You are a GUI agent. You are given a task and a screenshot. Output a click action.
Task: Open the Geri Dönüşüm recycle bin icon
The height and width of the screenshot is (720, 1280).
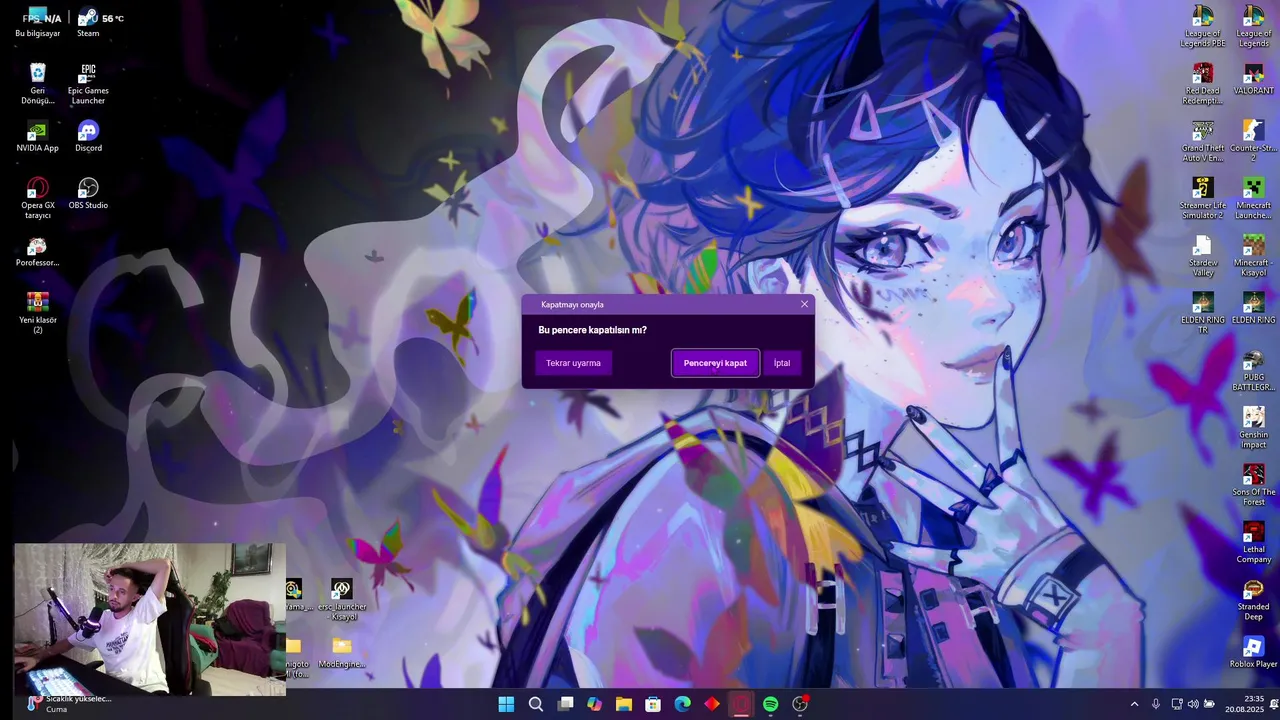pos(38,84)
